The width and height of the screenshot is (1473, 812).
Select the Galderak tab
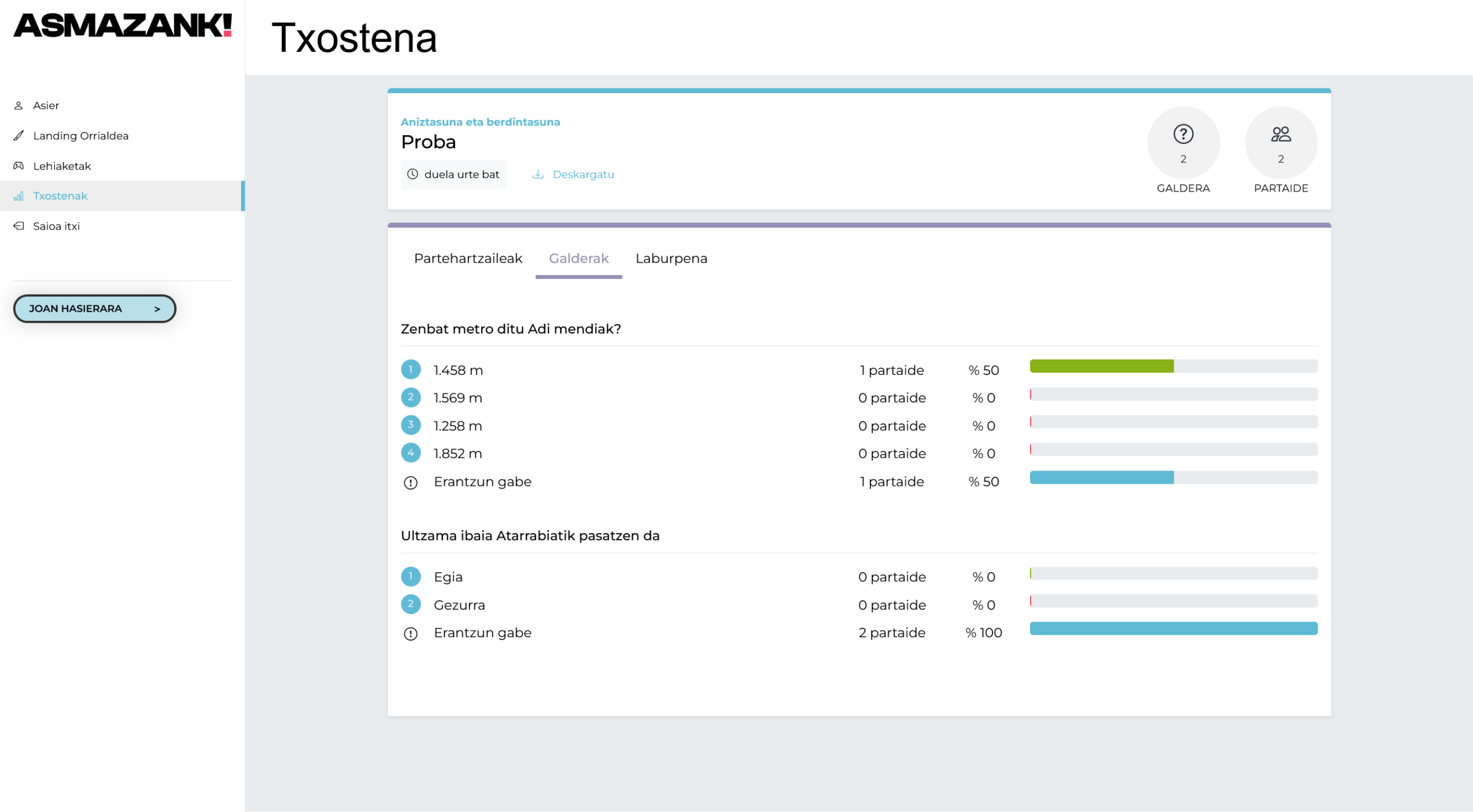(x=578, y=259)
